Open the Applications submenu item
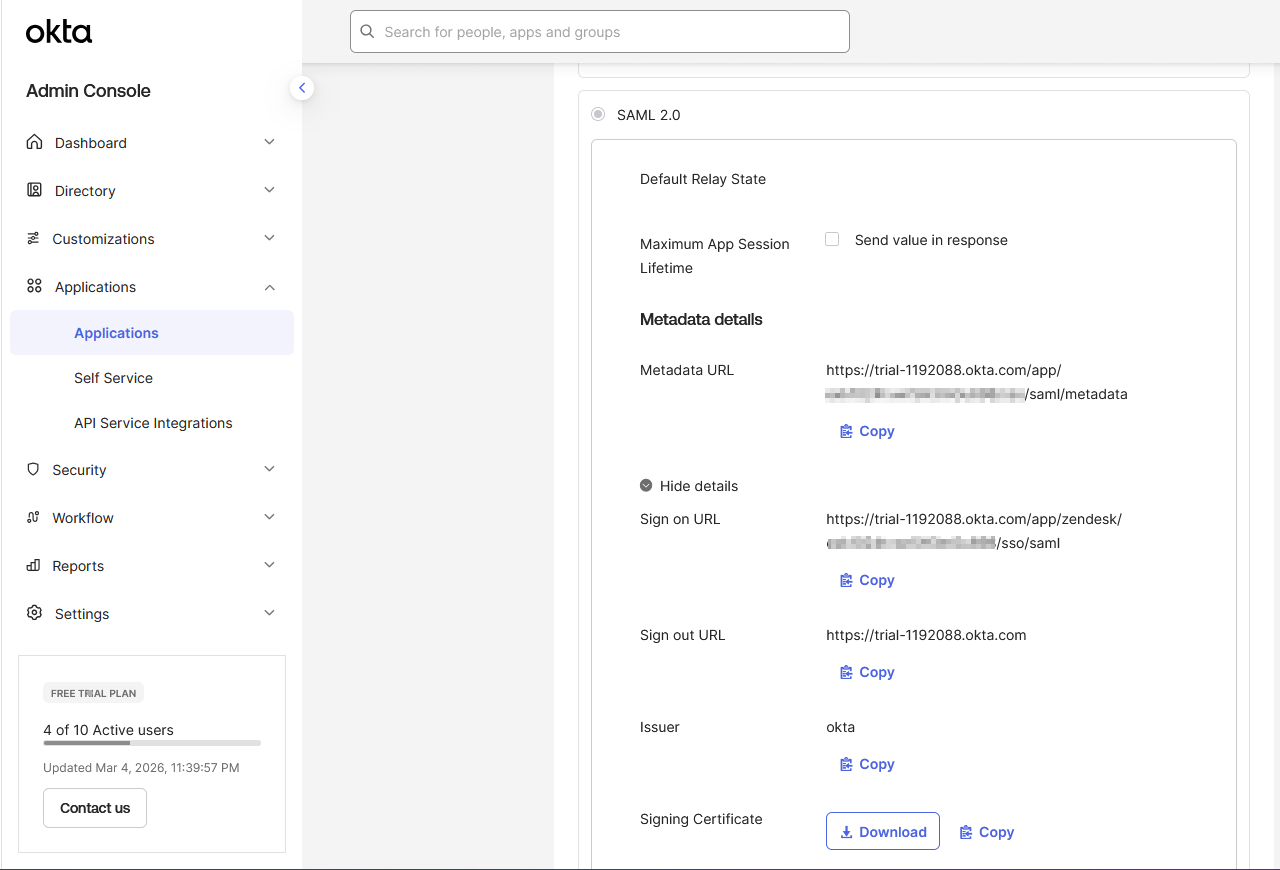1280x870 pixels. click(152, 333)
